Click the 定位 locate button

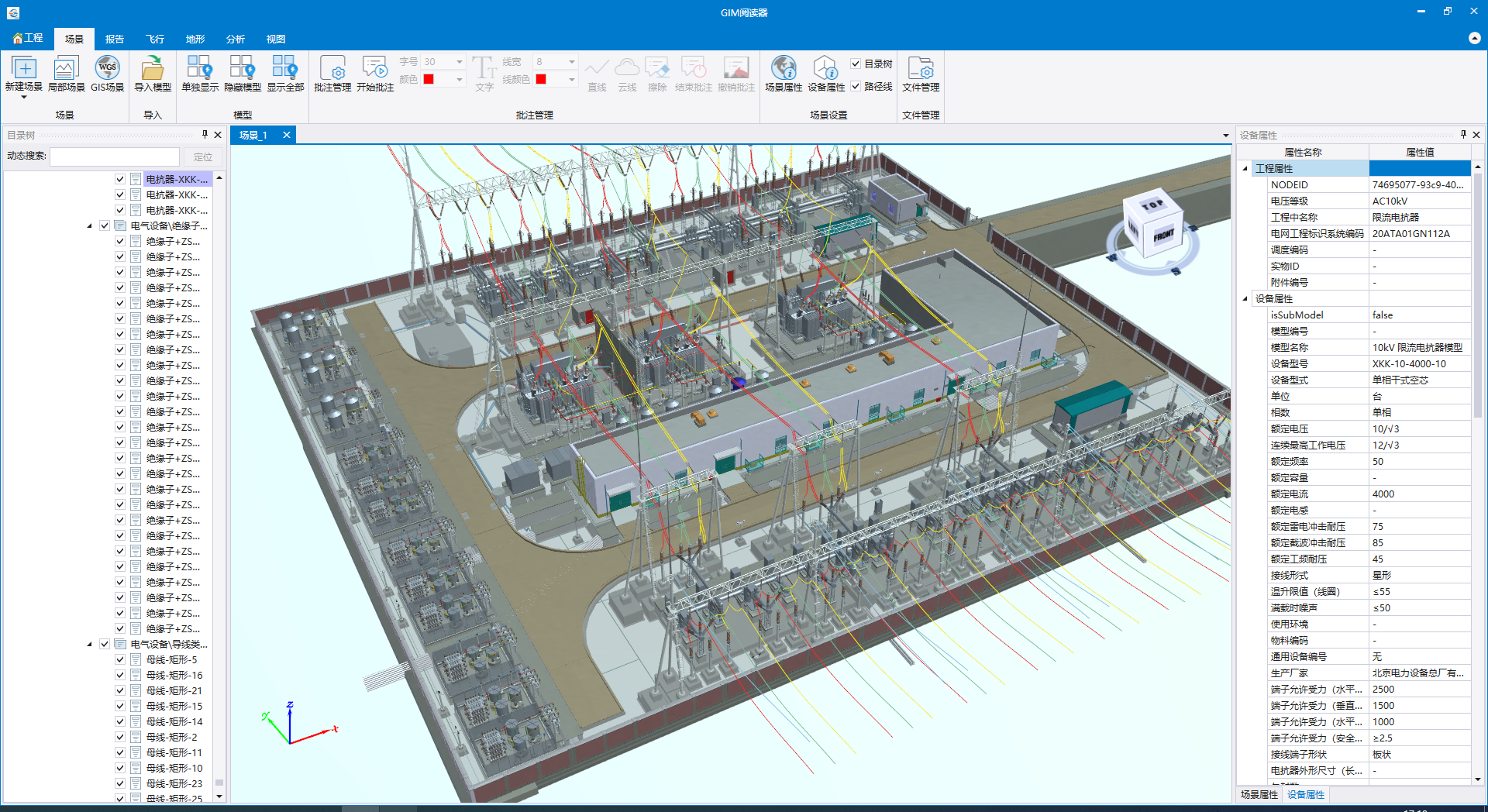coord(203,157)
